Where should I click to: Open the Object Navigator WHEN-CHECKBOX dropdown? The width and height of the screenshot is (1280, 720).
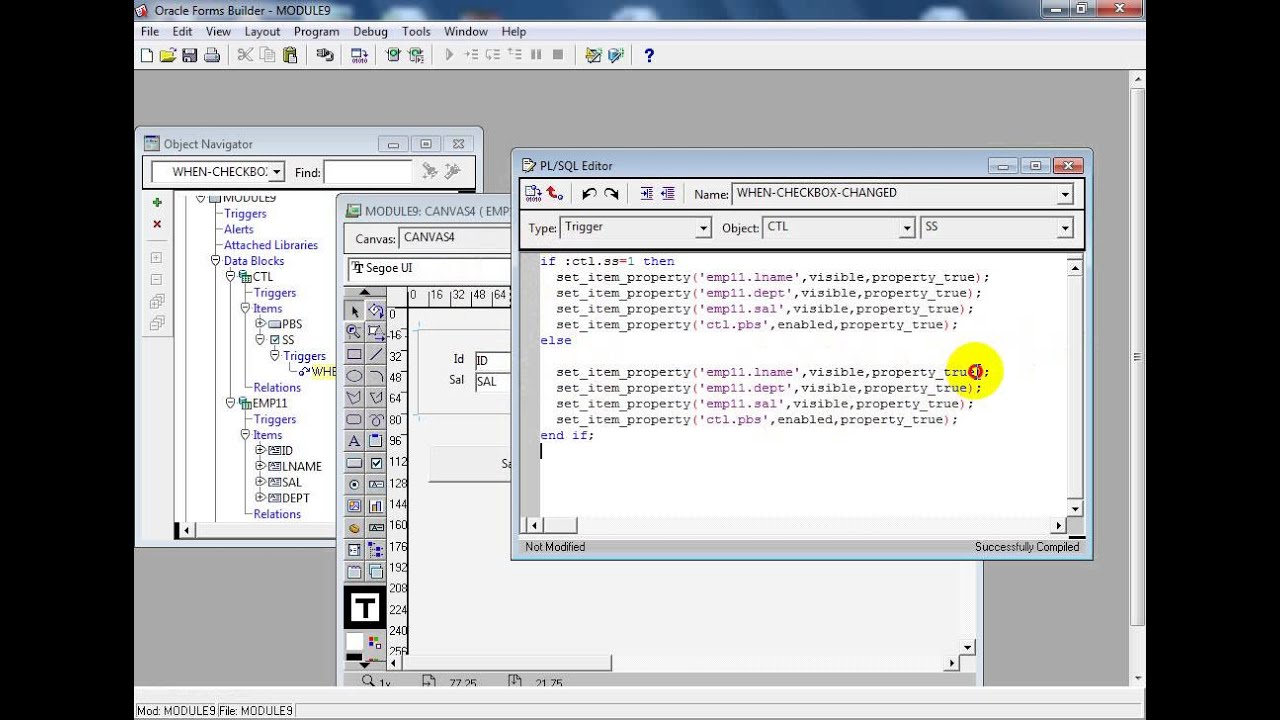pos(277,172)
